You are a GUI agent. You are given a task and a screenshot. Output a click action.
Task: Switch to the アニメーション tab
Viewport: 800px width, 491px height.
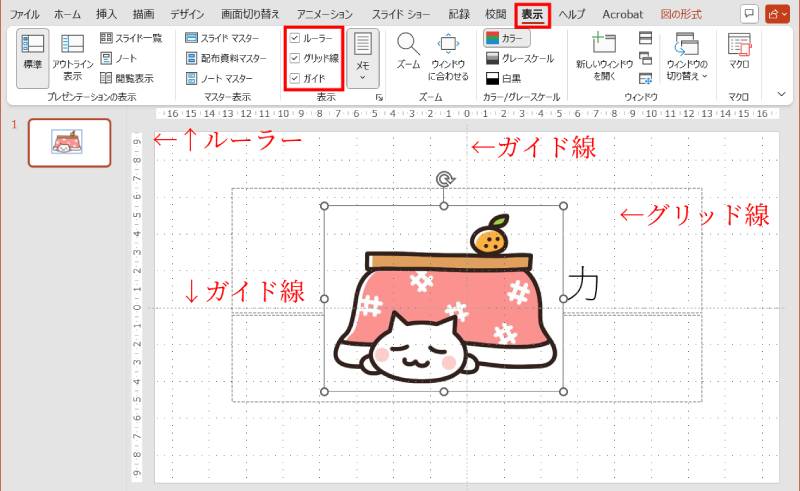coord(324,14)
